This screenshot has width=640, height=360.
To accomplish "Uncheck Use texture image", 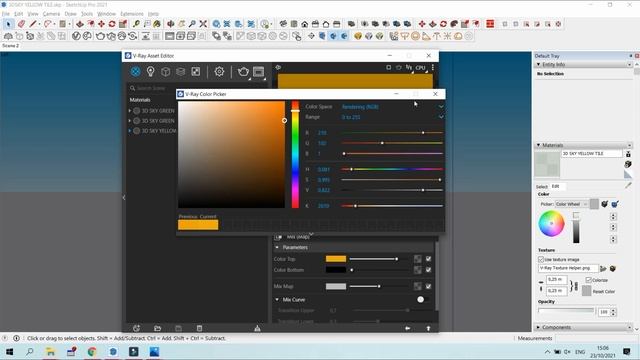I will [541, 260].
